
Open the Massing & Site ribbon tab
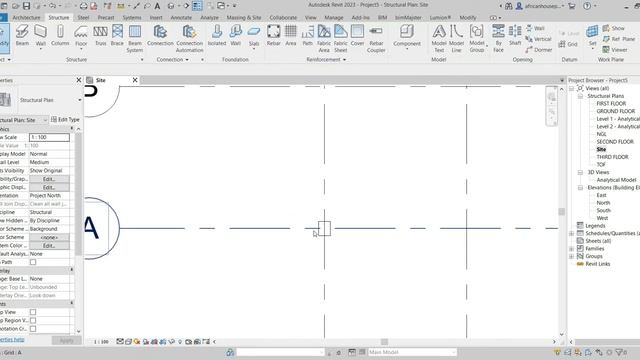(x=244, y=18)
